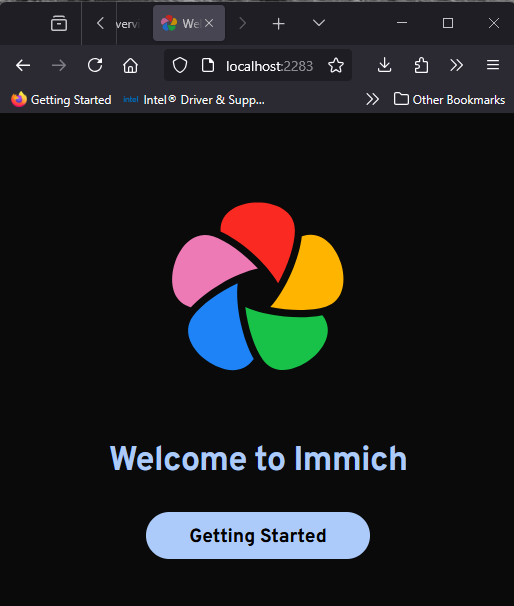Screen dimensions: 514x606
Task: Click the tracking protection shield icon
Action: (180, 65)
